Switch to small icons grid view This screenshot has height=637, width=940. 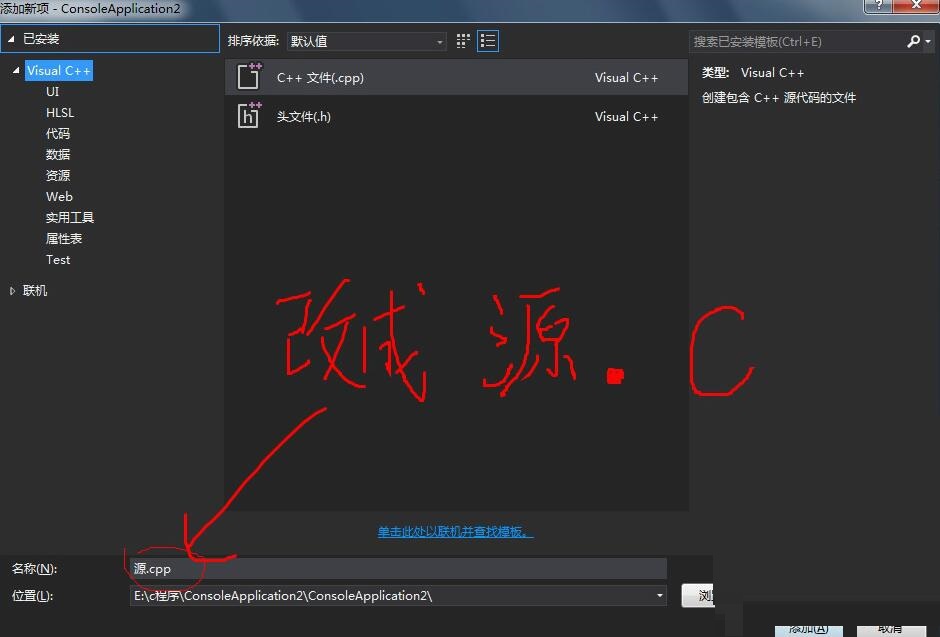[x=463, y=41]
